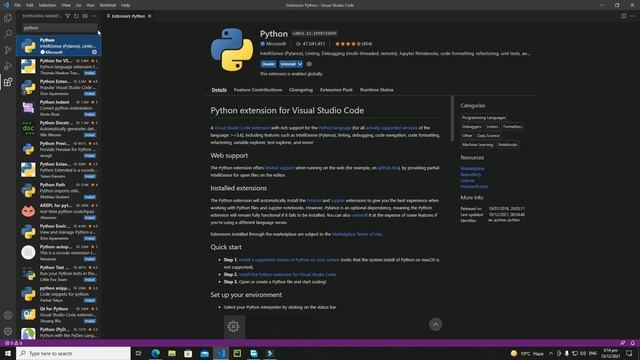Viewport: 640px width, 360px height.
Task: Select the Extensions view icon
Action: [x=8, y=82]
